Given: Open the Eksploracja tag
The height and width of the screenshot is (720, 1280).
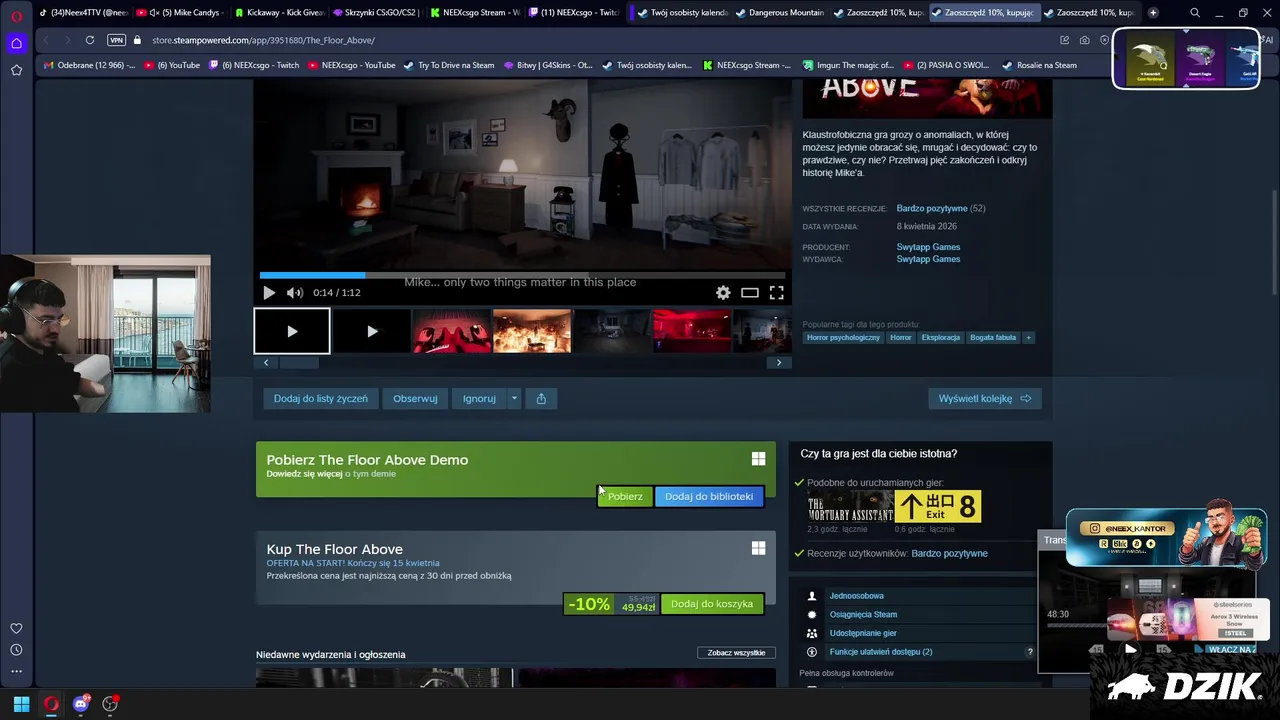Looking at the screenshot, I should 941,338.
